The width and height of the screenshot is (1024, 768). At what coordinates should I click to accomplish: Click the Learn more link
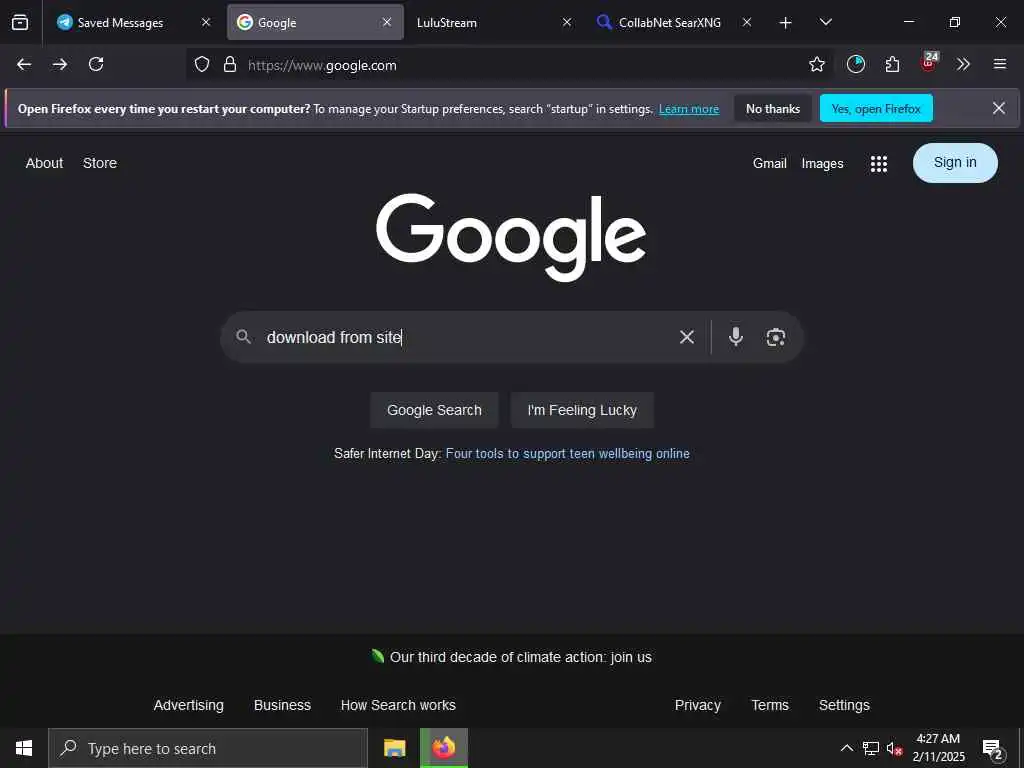[689, 109]
